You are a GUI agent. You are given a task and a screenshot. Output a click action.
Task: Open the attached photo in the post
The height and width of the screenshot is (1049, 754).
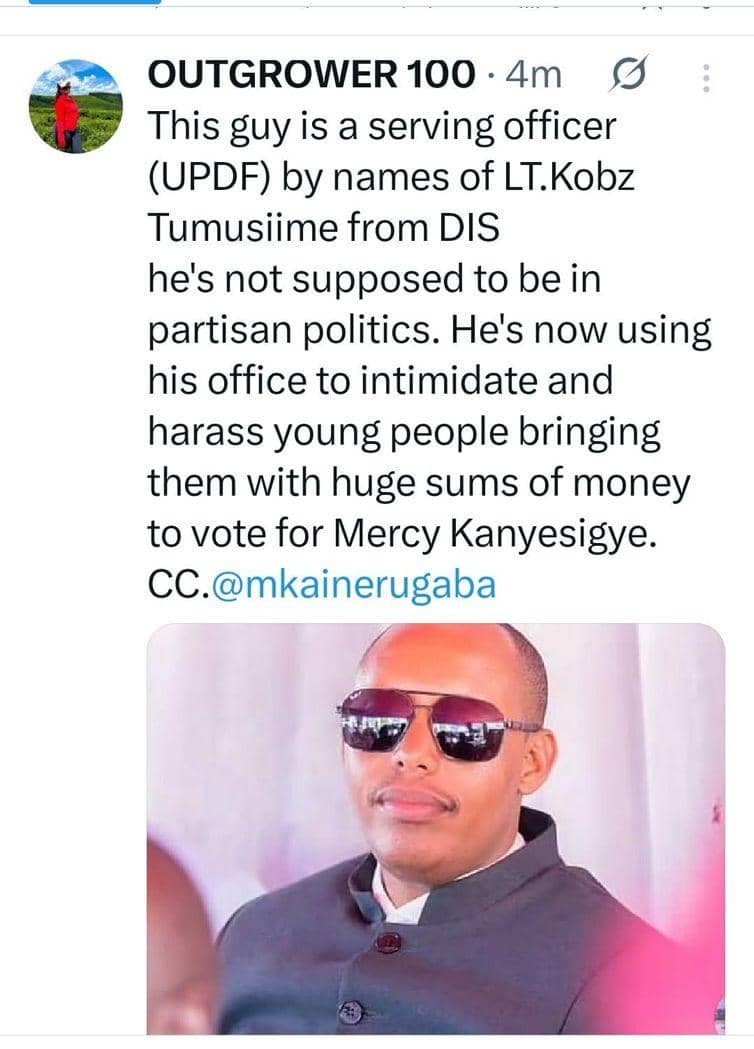tap(436, 828)
